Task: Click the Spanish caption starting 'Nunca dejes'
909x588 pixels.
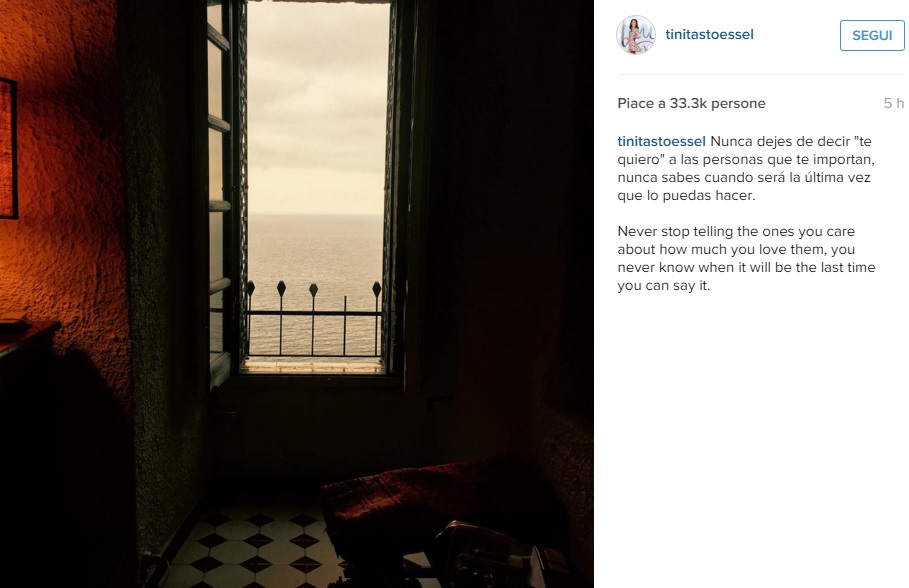Action: point(746,168)
